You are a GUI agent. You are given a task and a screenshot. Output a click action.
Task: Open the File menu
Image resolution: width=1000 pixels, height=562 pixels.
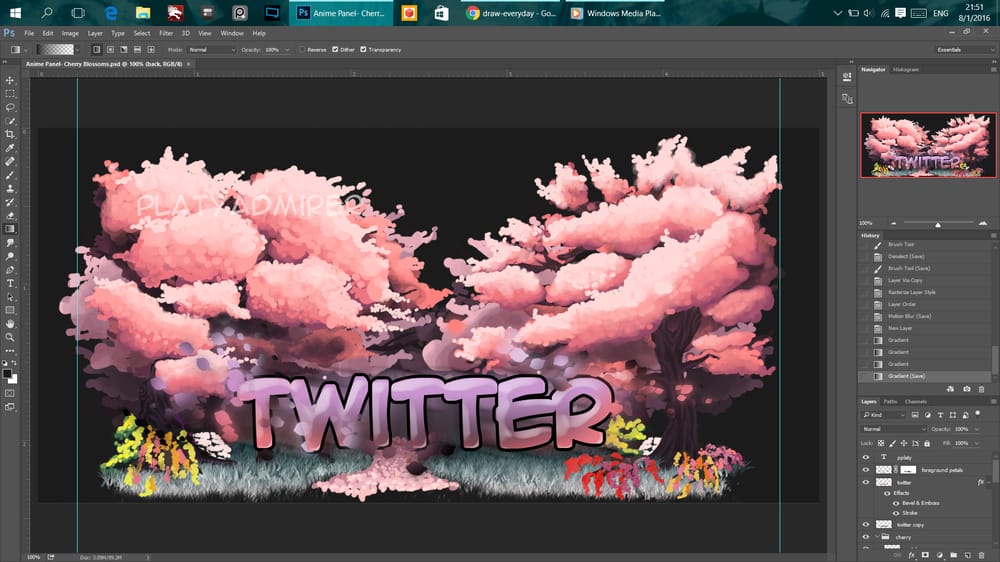tap(29, 33)
